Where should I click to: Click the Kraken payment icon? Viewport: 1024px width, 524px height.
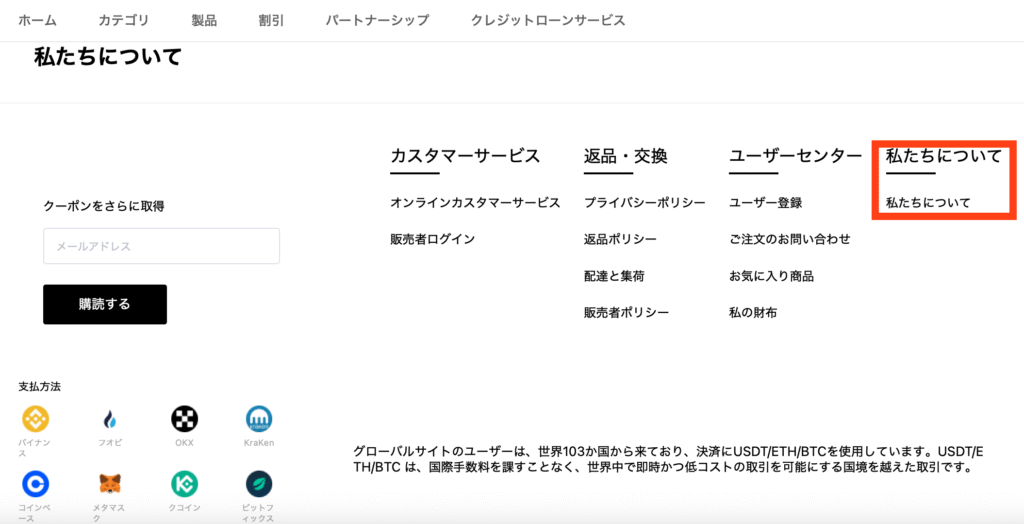pyautogui.click(x=259, y=418)
